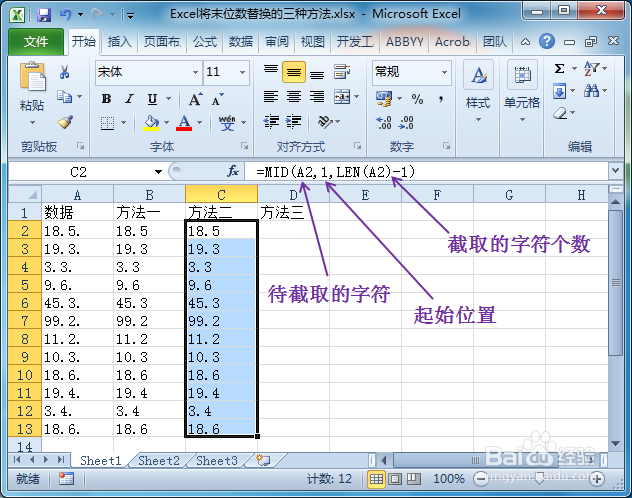Click the Clear eraser icon
Viewport: 632px width, 498px height.
point(560,114)
